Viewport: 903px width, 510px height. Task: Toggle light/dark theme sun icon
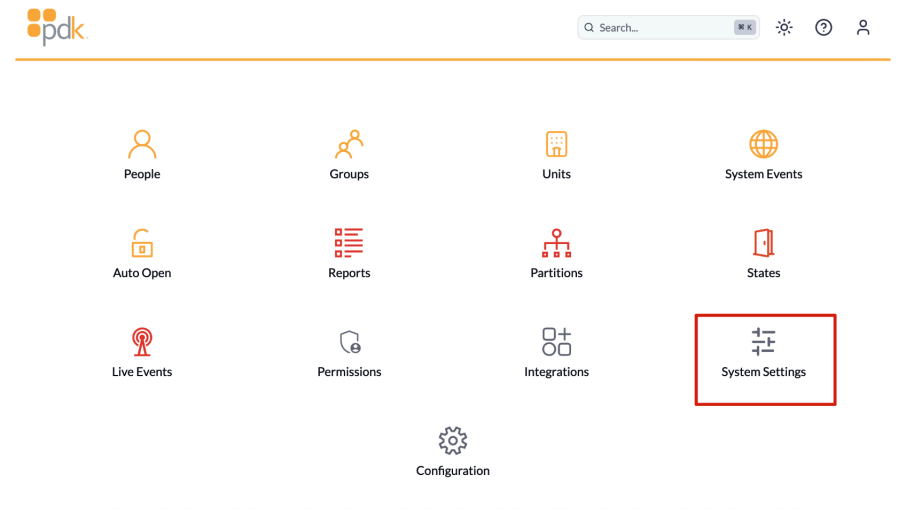[784, 28]
